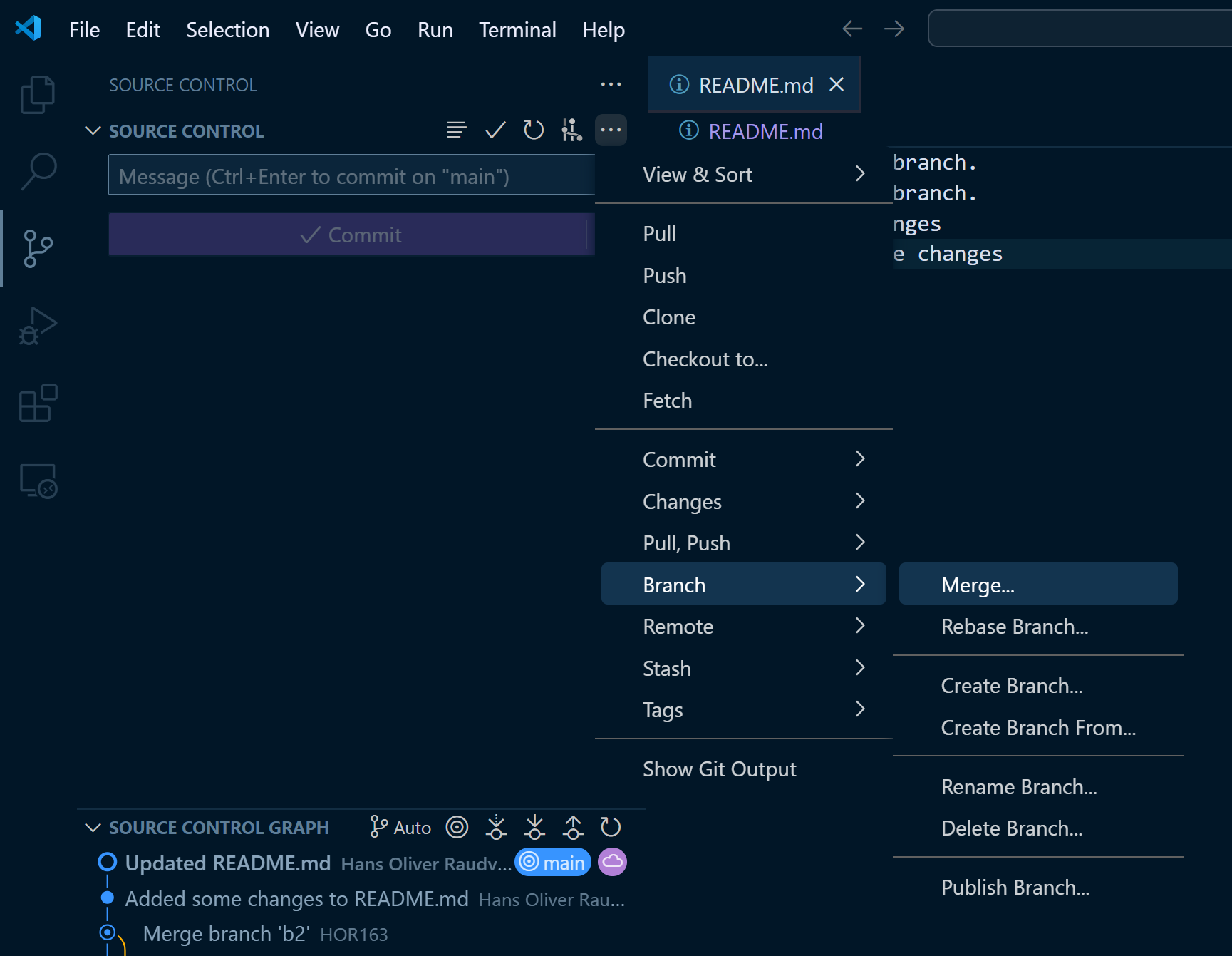Click README.md breadcrumb link
The height and width of the screenshot is (956, 1232).
tap(765, 131)
